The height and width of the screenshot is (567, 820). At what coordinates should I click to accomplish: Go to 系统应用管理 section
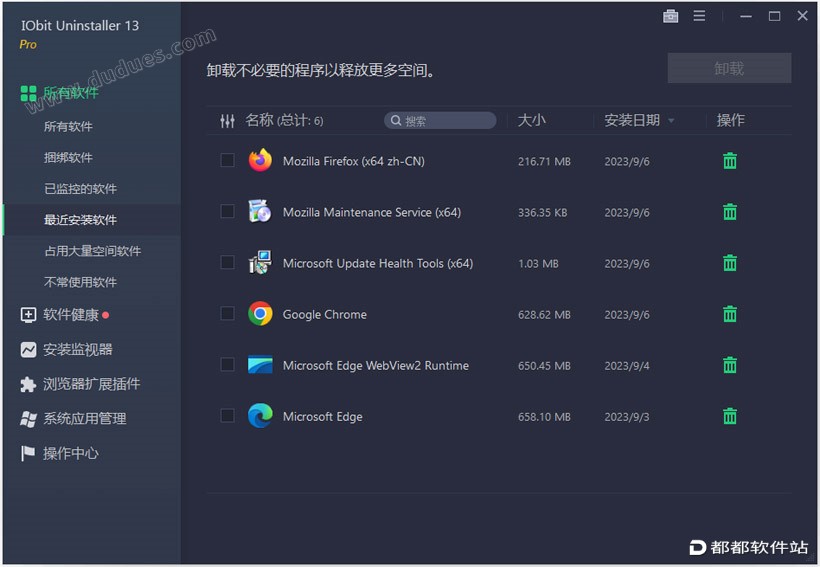[84, 419]
